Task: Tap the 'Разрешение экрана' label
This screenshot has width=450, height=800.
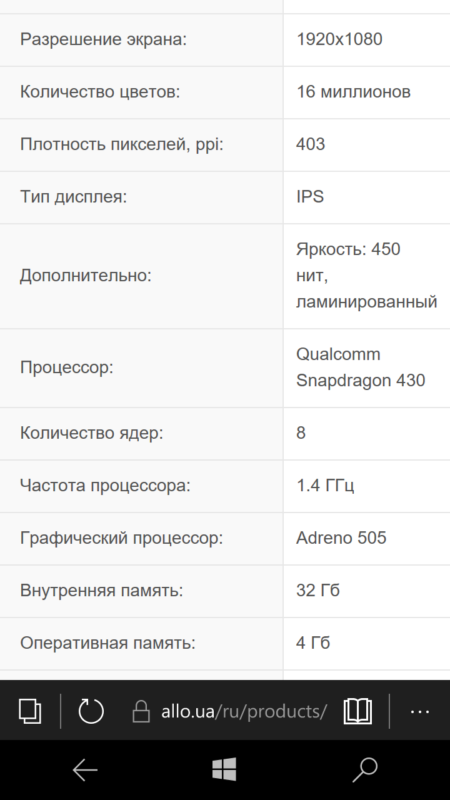Action: tap(104, 39)
